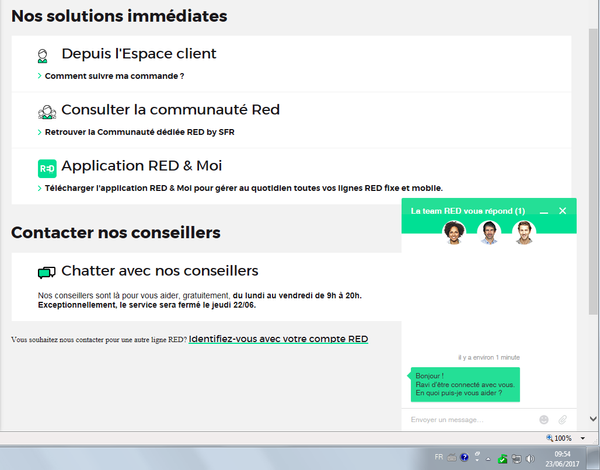The image size is (600, 470).
Task: Show hidden tray icons arrow
Action: coord(488,459)
